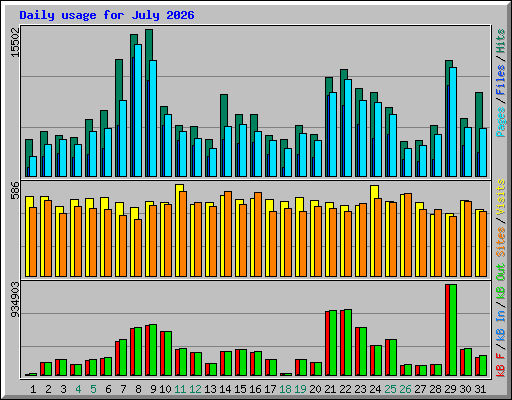The width and height of the screenshot is (512, 400).
Task: Click the Hits legend label
Action: [501, 41]
